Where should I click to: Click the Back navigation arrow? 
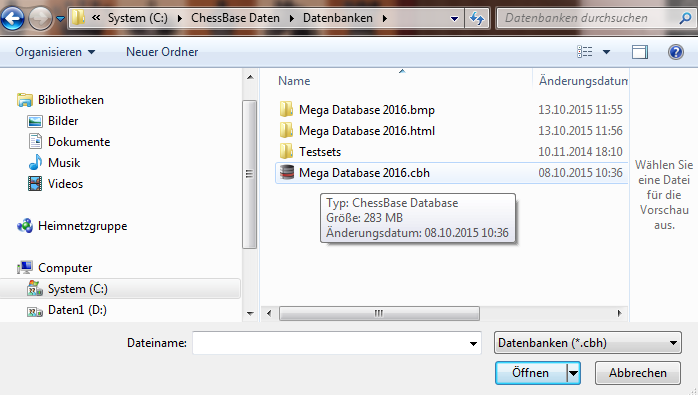[x=12, y=18]
